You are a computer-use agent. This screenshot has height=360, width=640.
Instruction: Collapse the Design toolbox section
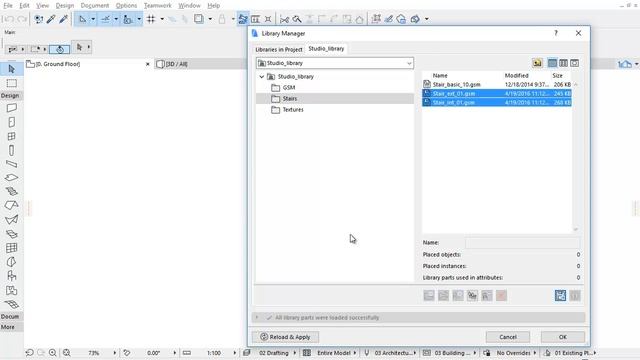pyautogui.click(x=10, y=96)
